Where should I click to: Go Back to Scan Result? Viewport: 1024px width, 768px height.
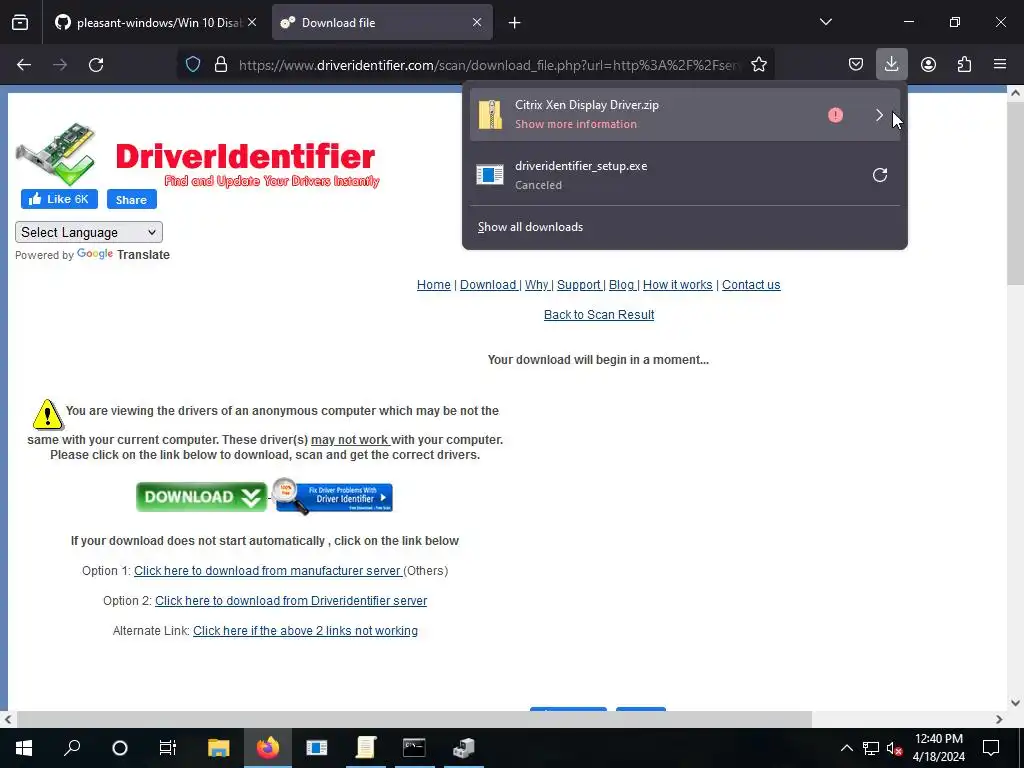click(599, 315)
